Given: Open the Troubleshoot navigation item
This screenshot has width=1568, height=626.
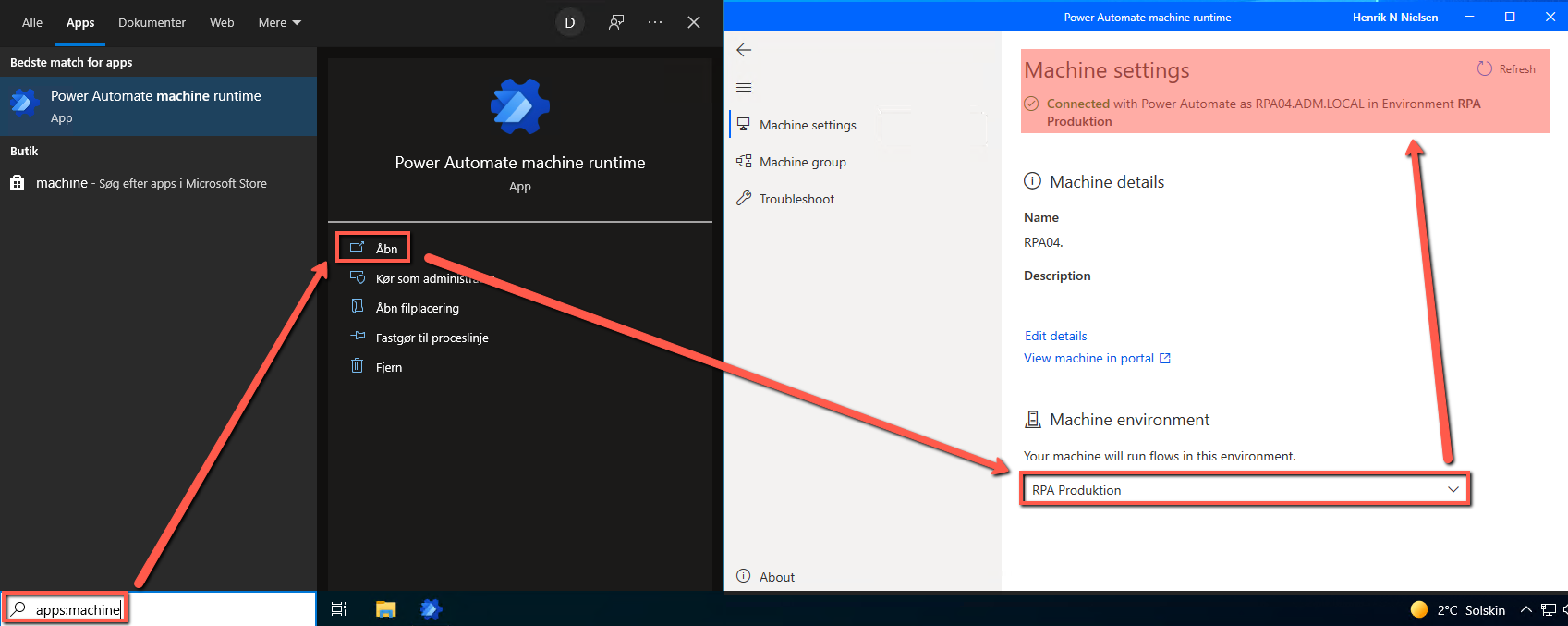Looking at the screenshot, I should (796, 199).
